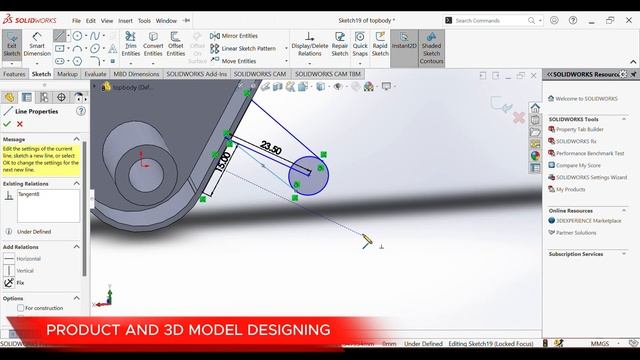
Task: Collapse the Existing Relations section
Action: (x=76, y=184)
